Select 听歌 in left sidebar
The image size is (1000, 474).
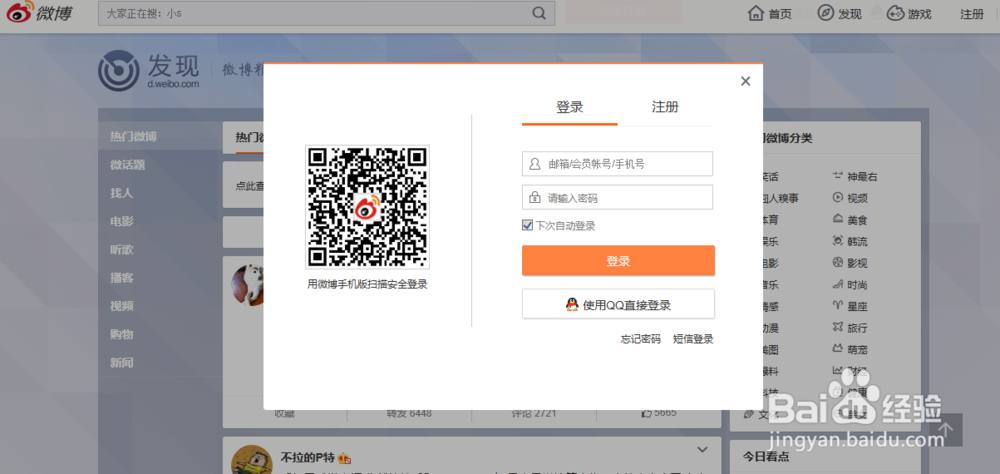(122, 249)
